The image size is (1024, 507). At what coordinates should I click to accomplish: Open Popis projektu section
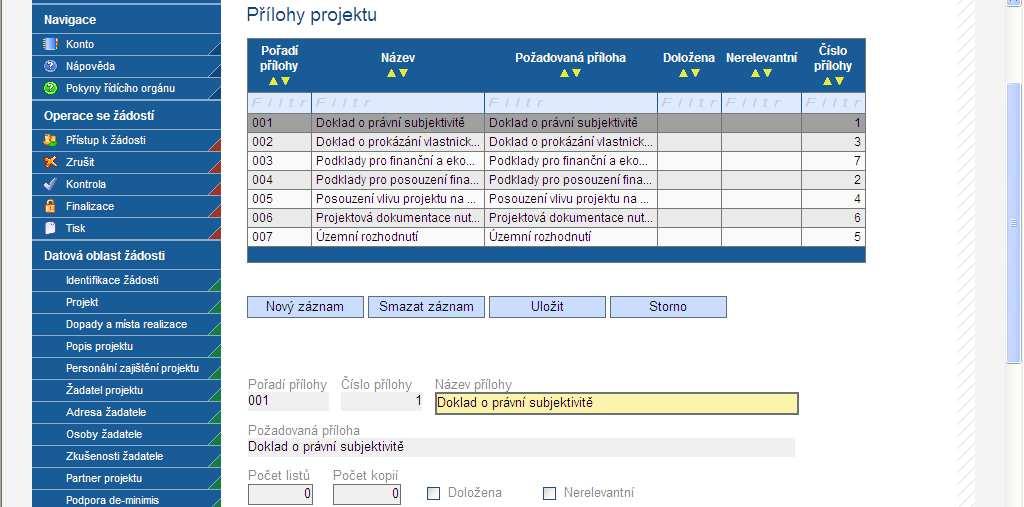[126, 346]
